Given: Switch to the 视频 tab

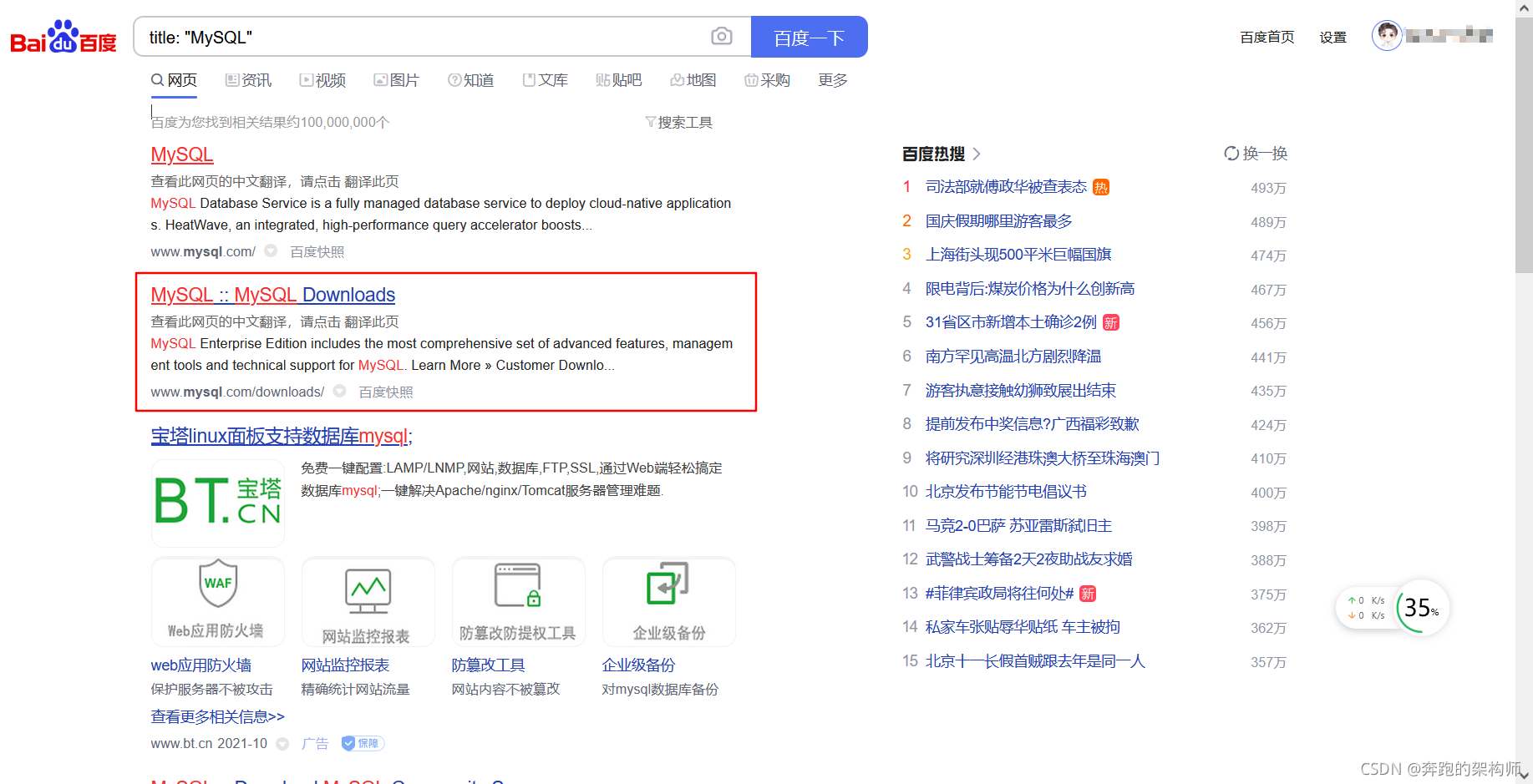Looking at the screenshot, I should coord(322,80).
